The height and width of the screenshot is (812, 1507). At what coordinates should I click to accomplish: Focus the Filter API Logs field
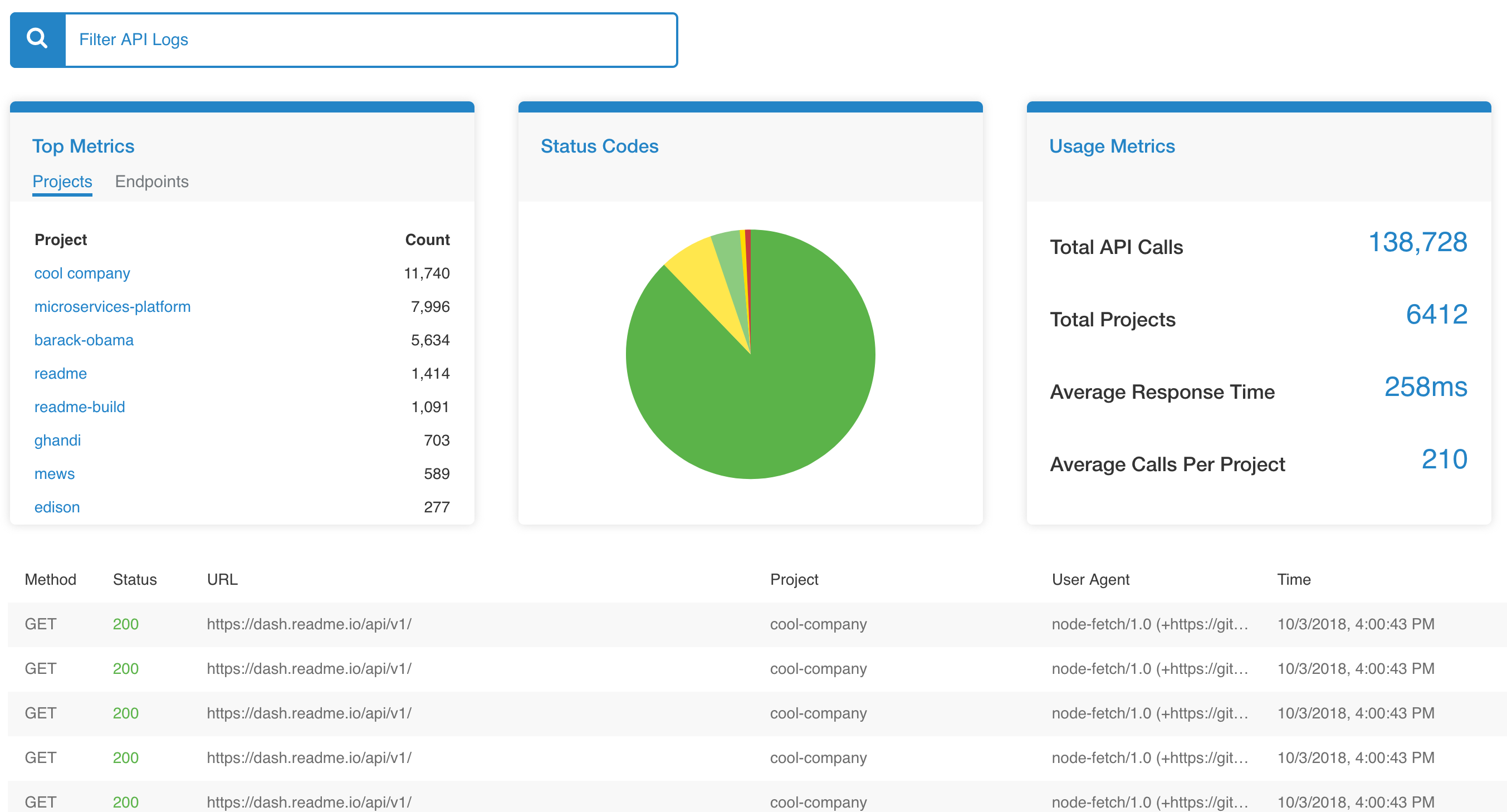370,40
